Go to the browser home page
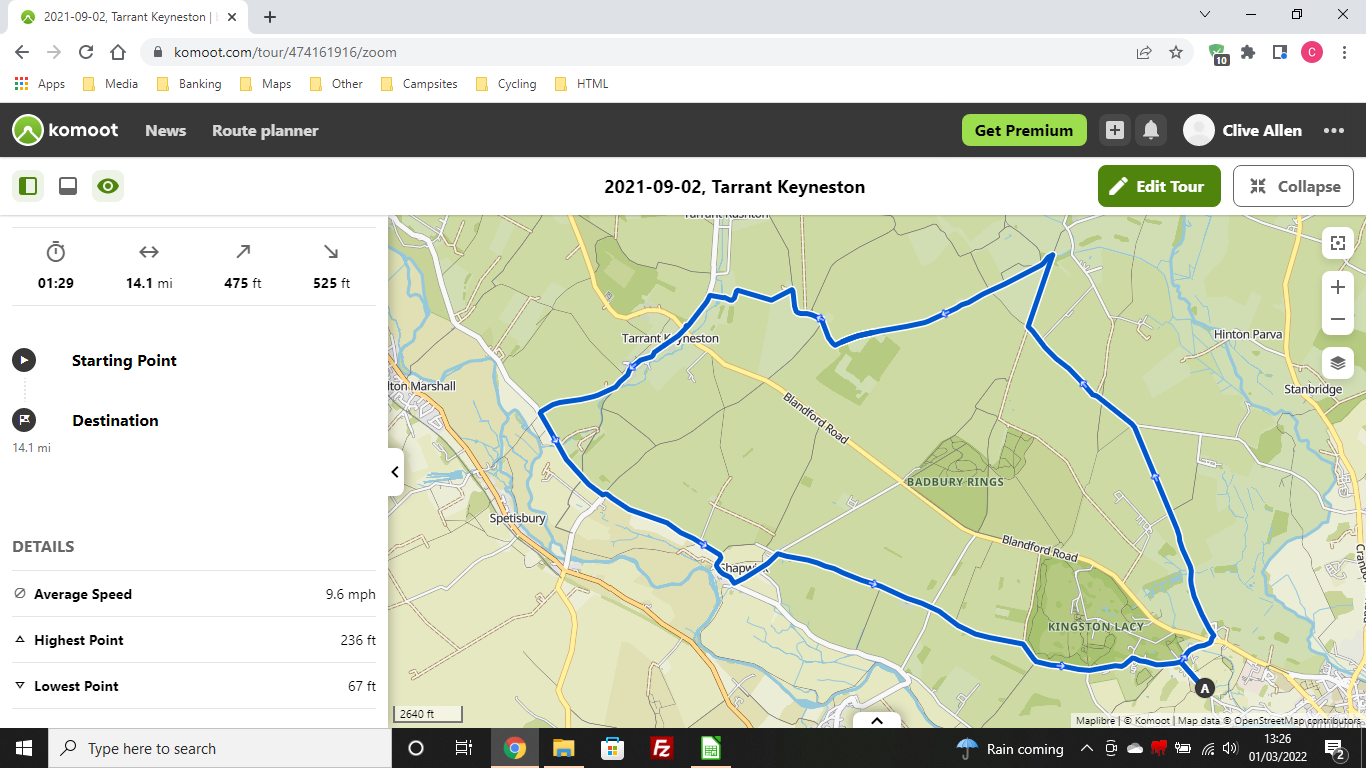Image resolution: width=1366 pixels, height=768 pixels. [118, 52]
